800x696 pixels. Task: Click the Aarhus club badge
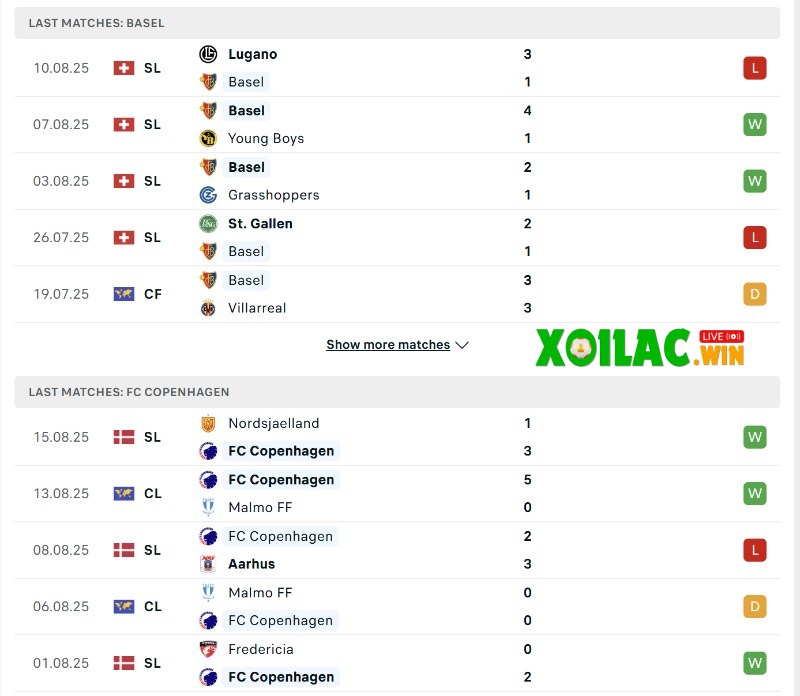[208, 564]
